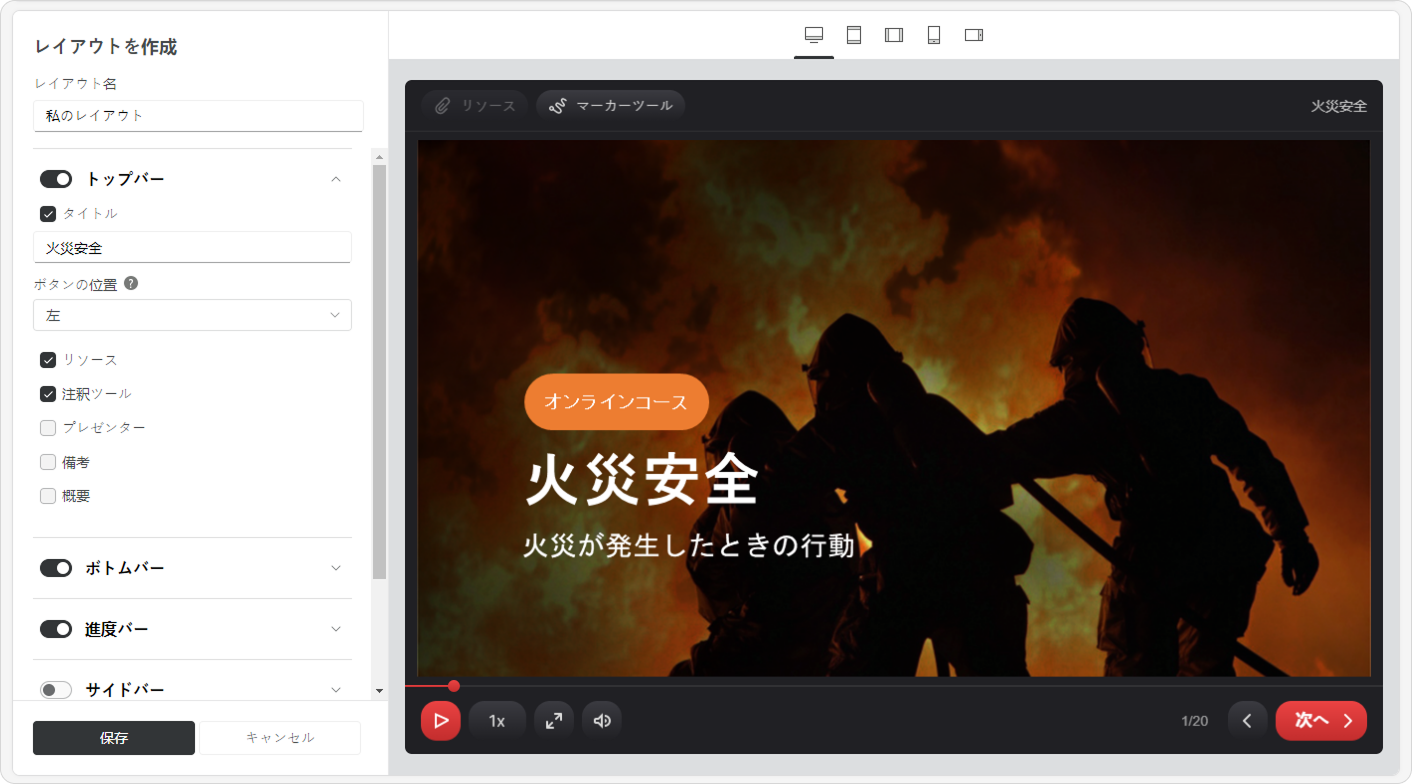Click the 火災安全 title in player top bar
Viewport: 1412px width, 784px height.
[1339, 106]
